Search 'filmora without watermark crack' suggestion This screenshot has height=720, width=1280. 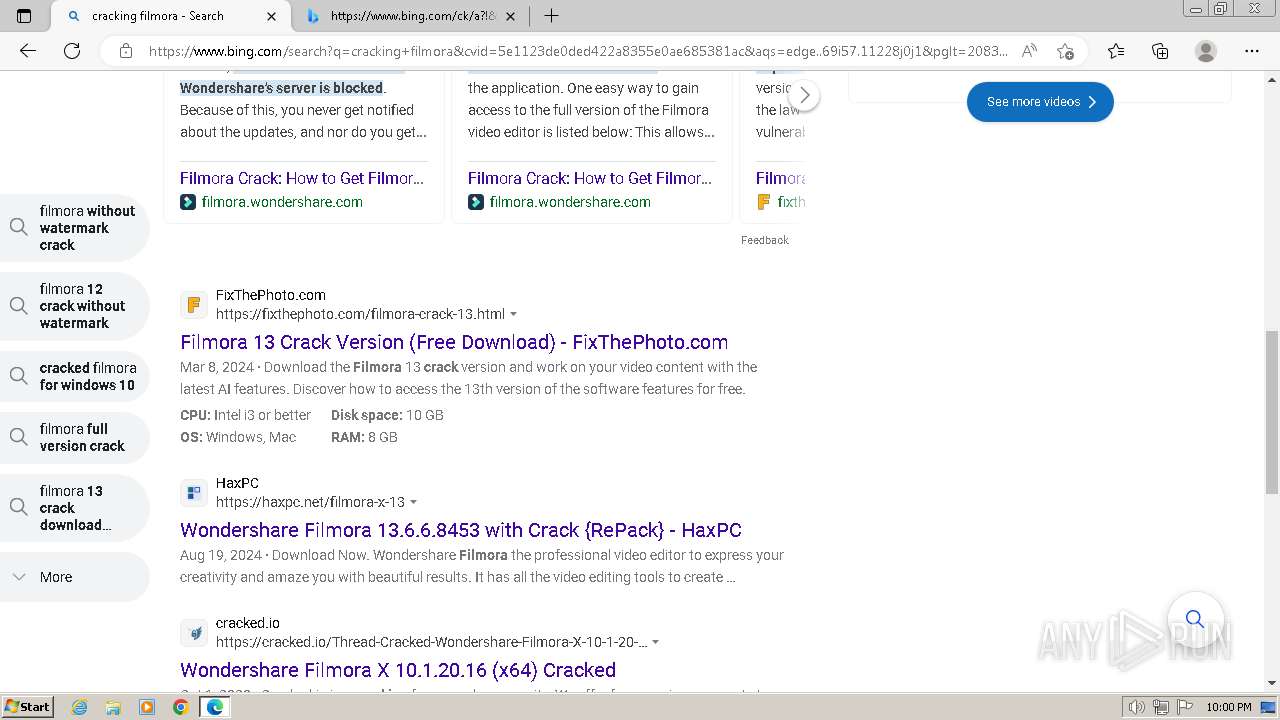74,228
